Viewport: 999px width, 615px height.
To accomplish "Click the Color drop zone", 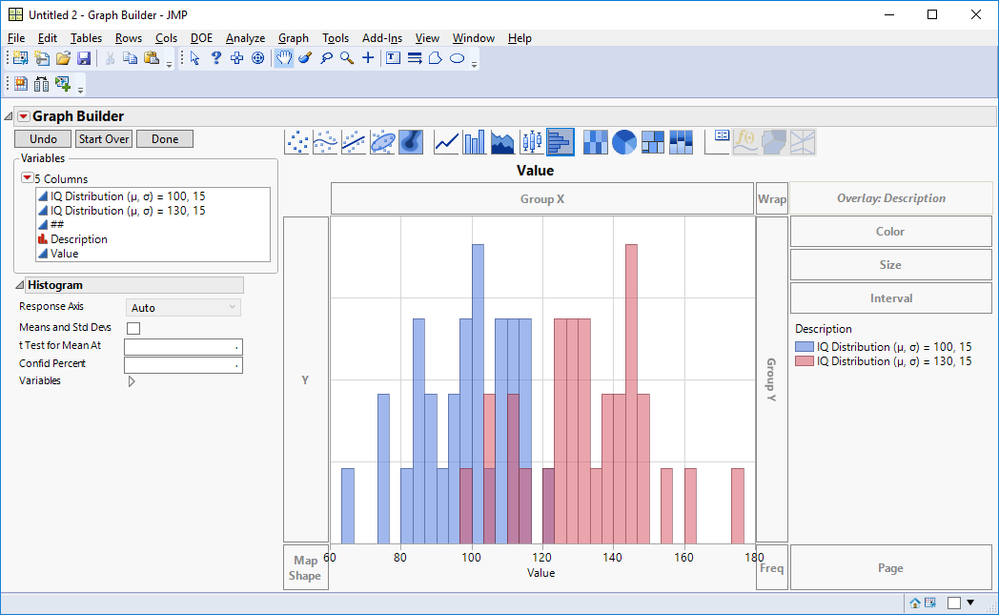I will (891, 231).
